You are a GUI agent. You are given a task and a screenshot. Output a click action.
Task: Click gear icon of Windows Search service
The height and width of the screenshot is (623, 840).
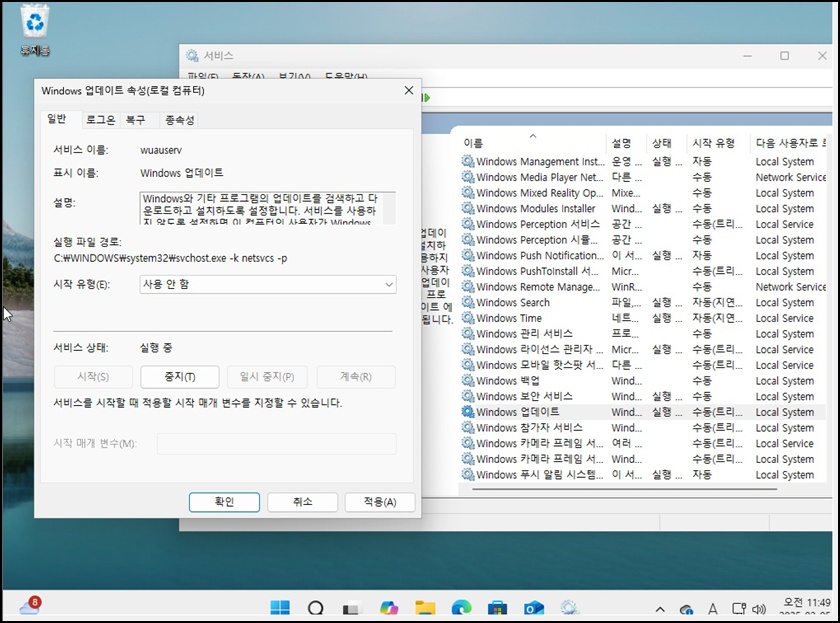468,302
